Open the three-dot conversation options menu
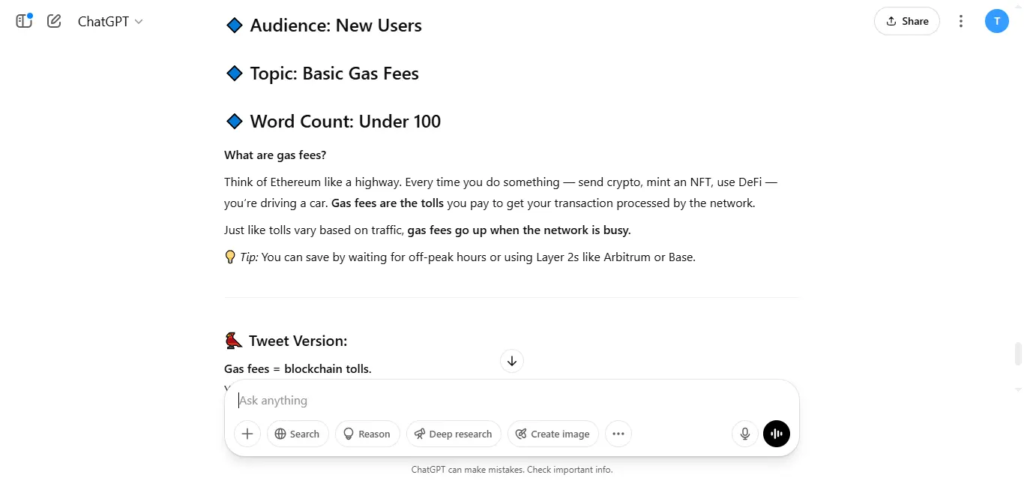The height and width of the screenshot is (481, 1024). coord(961,21)
